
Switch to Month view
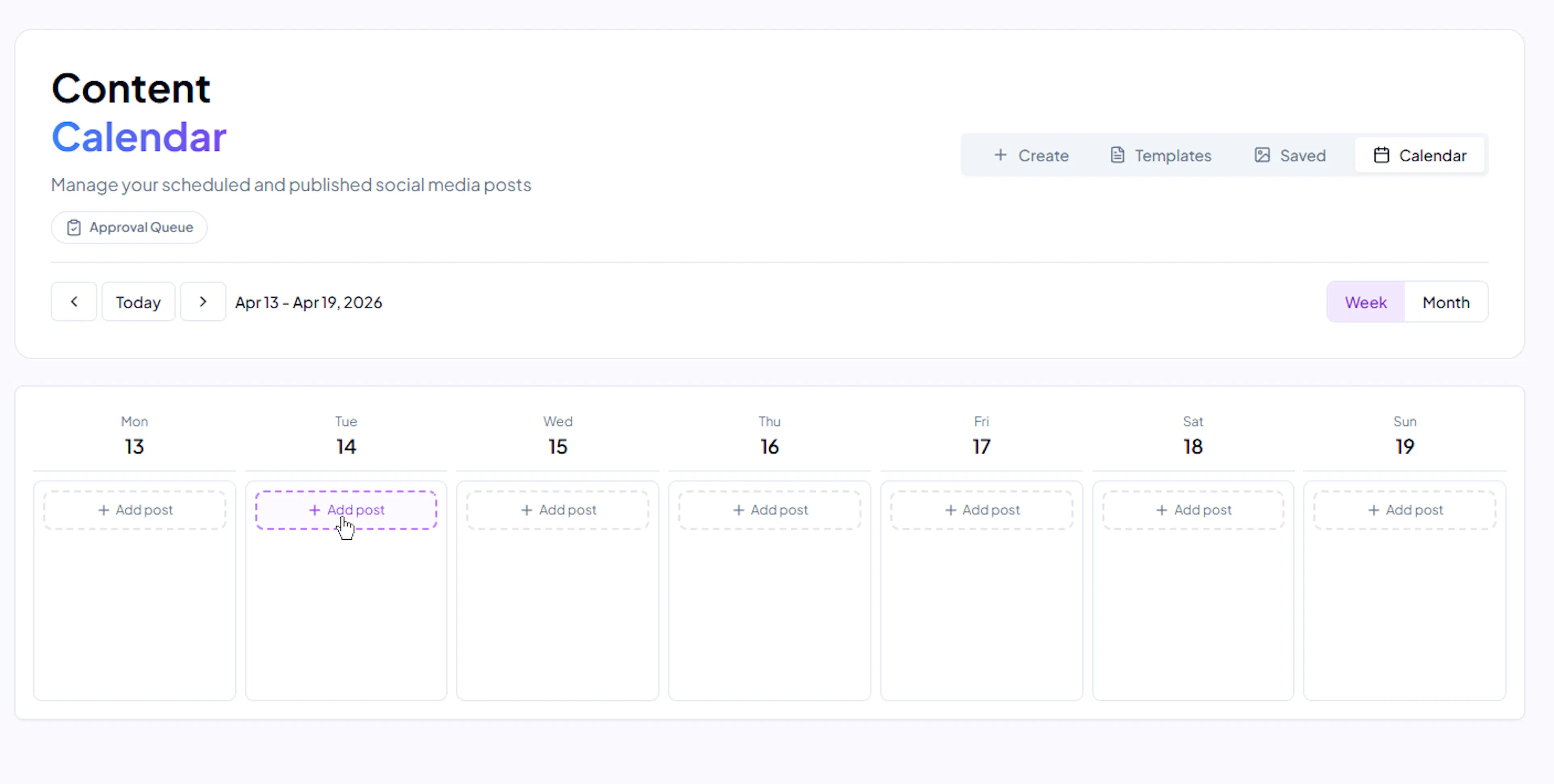tap(1446, 302)
